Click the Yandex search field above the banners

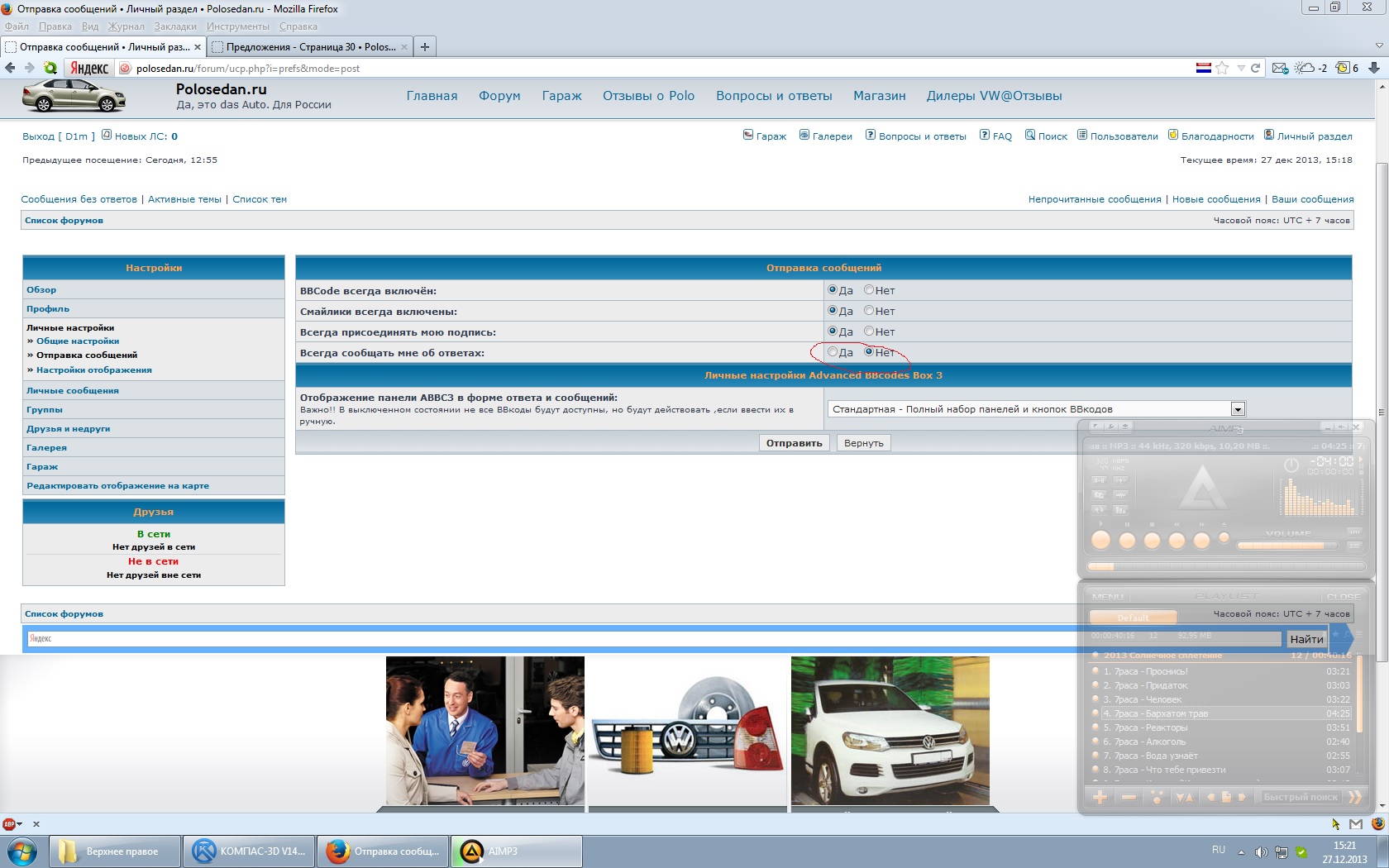coord(653,639)
